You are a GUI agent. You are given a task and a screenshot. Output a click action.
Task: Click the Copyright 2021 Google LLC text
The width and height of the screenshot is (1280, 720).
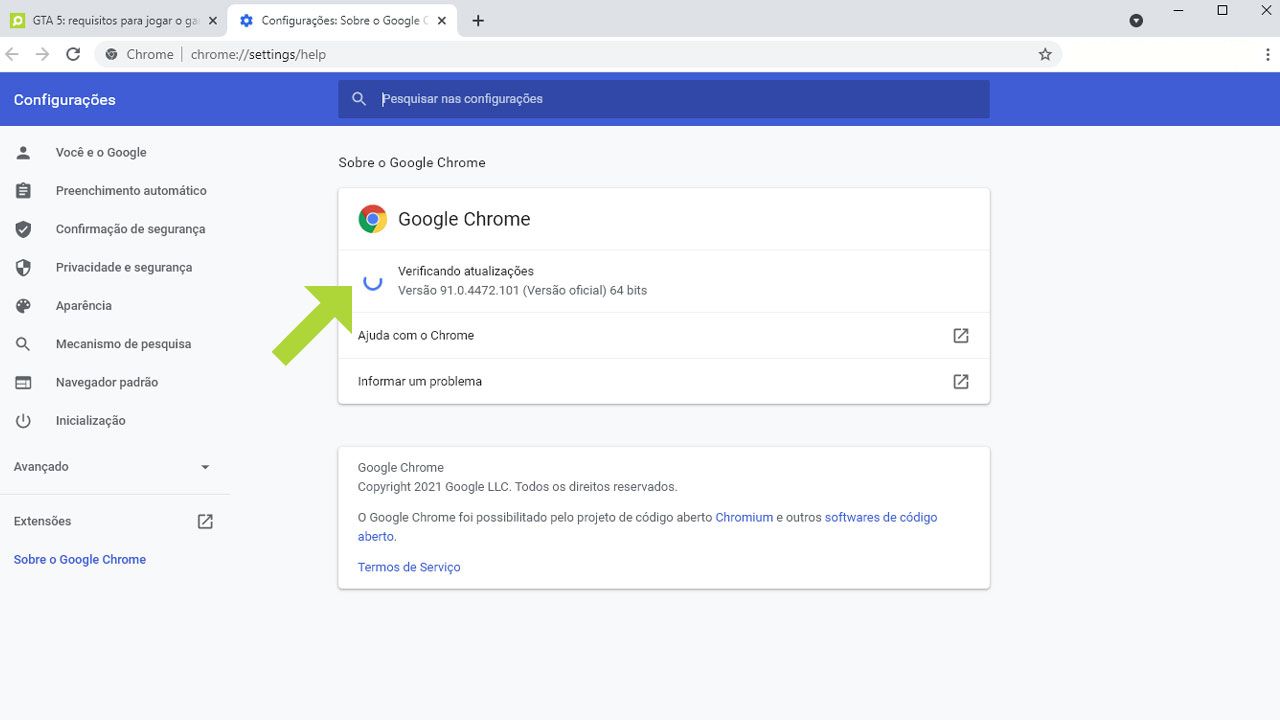pos(517,487)
